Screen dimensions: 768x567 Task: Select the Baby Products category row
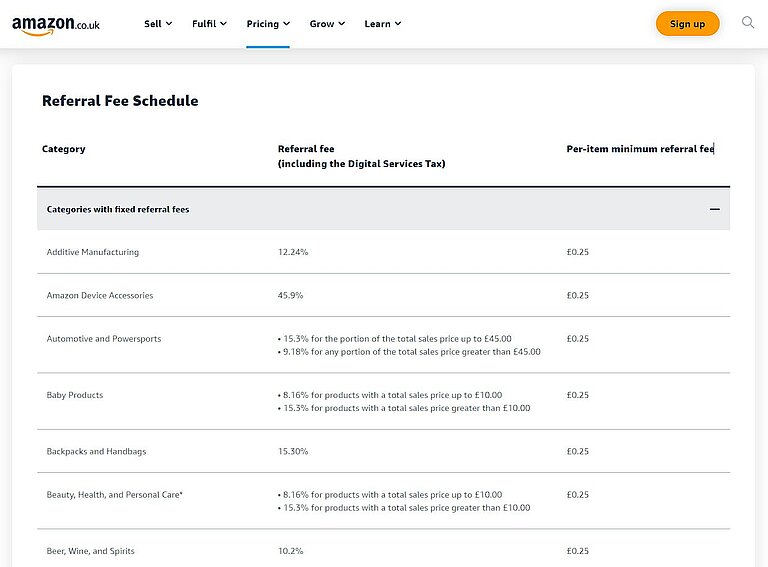tap(75, 395)
